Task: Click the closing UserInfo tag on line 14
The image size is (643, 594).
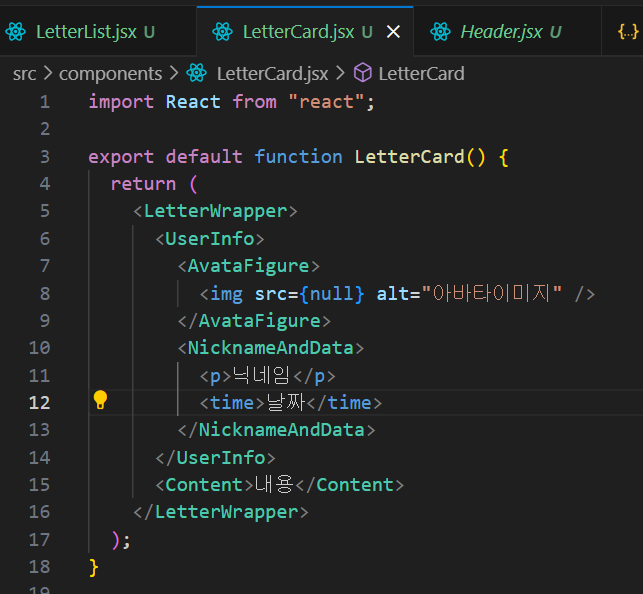Action: pyautogui.click(x=215, y=457)
